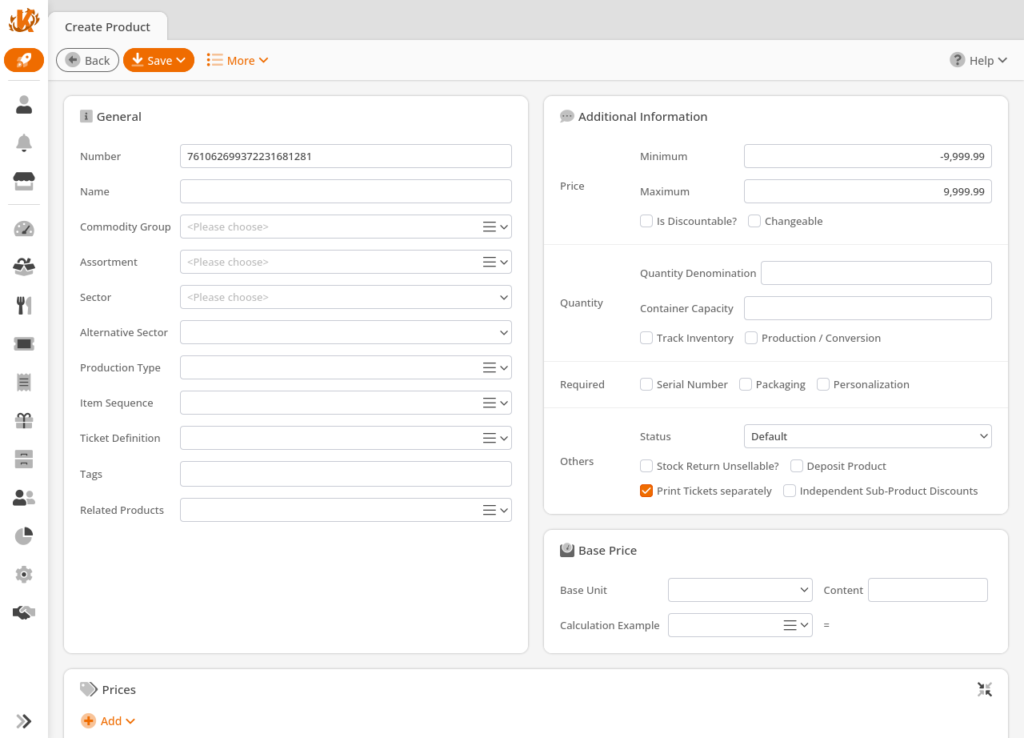Image resolution: width=1024 pixels, height=738 pixels.
Task: Open the gear settings icon in sidebar
Action: [x=24, y=575]
